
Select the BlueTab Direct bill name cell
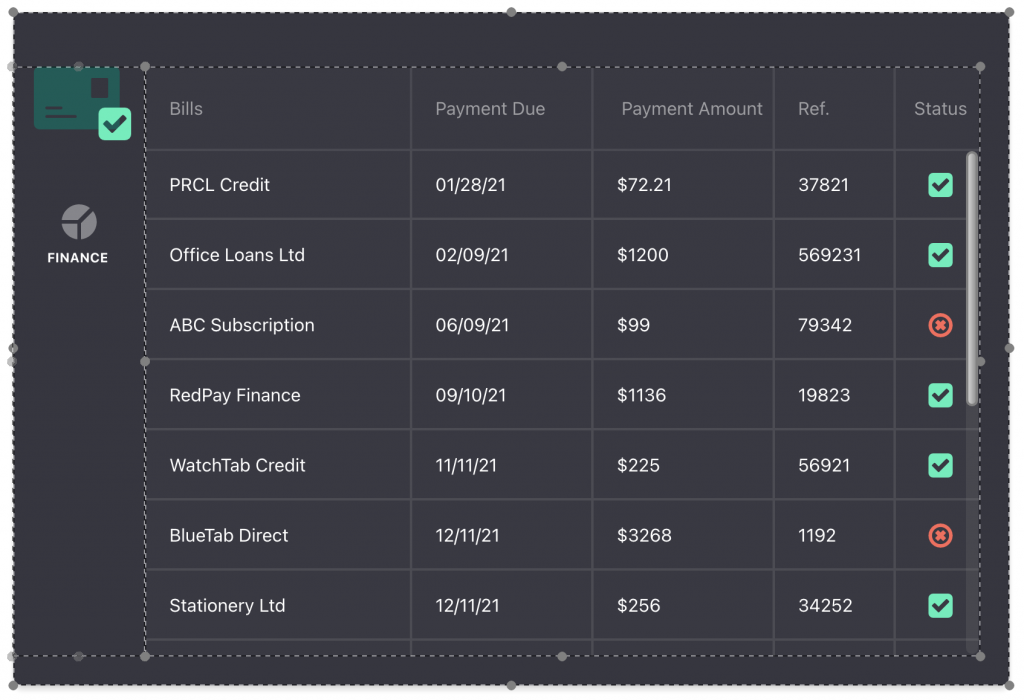229,536
